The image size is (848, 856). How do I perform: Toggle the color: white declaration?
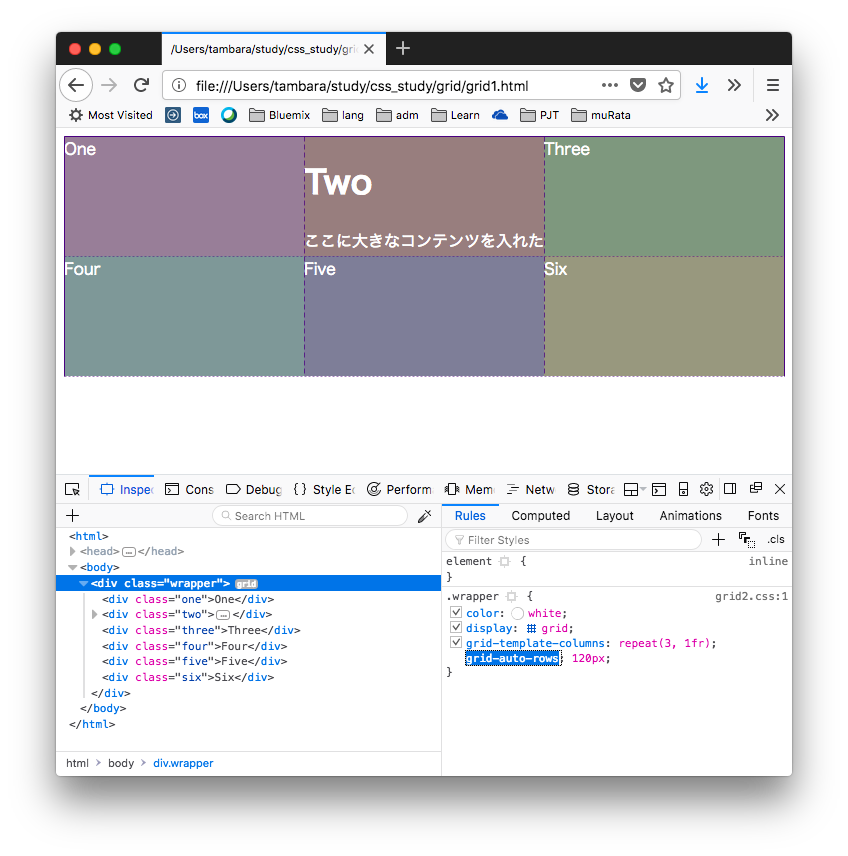pos(456,612)
